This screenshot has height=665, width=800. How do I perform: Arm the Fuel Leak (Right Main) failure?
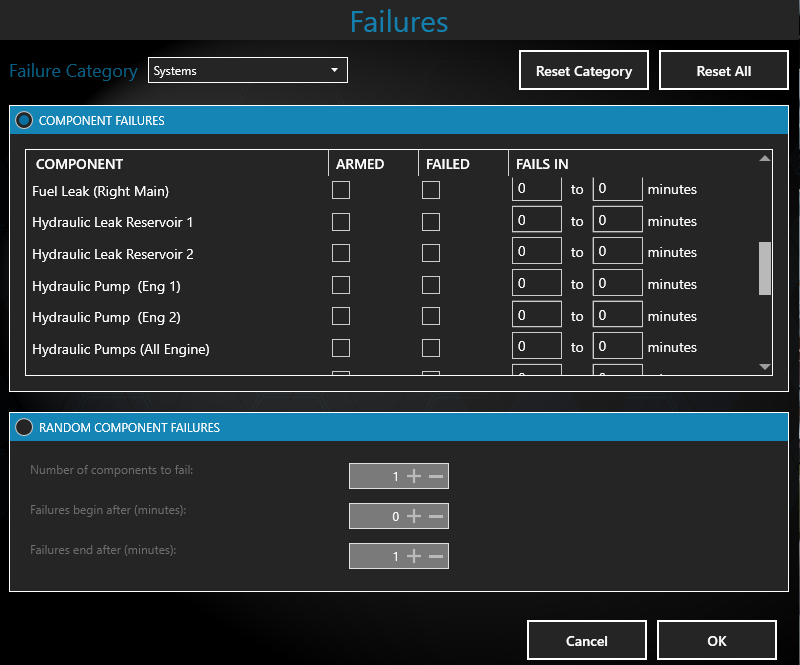(341, 190)
